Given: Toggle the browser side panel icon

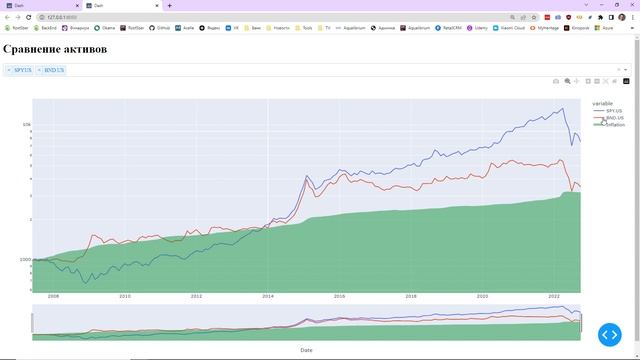Looking at the screenshot, I should tap(611, 17).
